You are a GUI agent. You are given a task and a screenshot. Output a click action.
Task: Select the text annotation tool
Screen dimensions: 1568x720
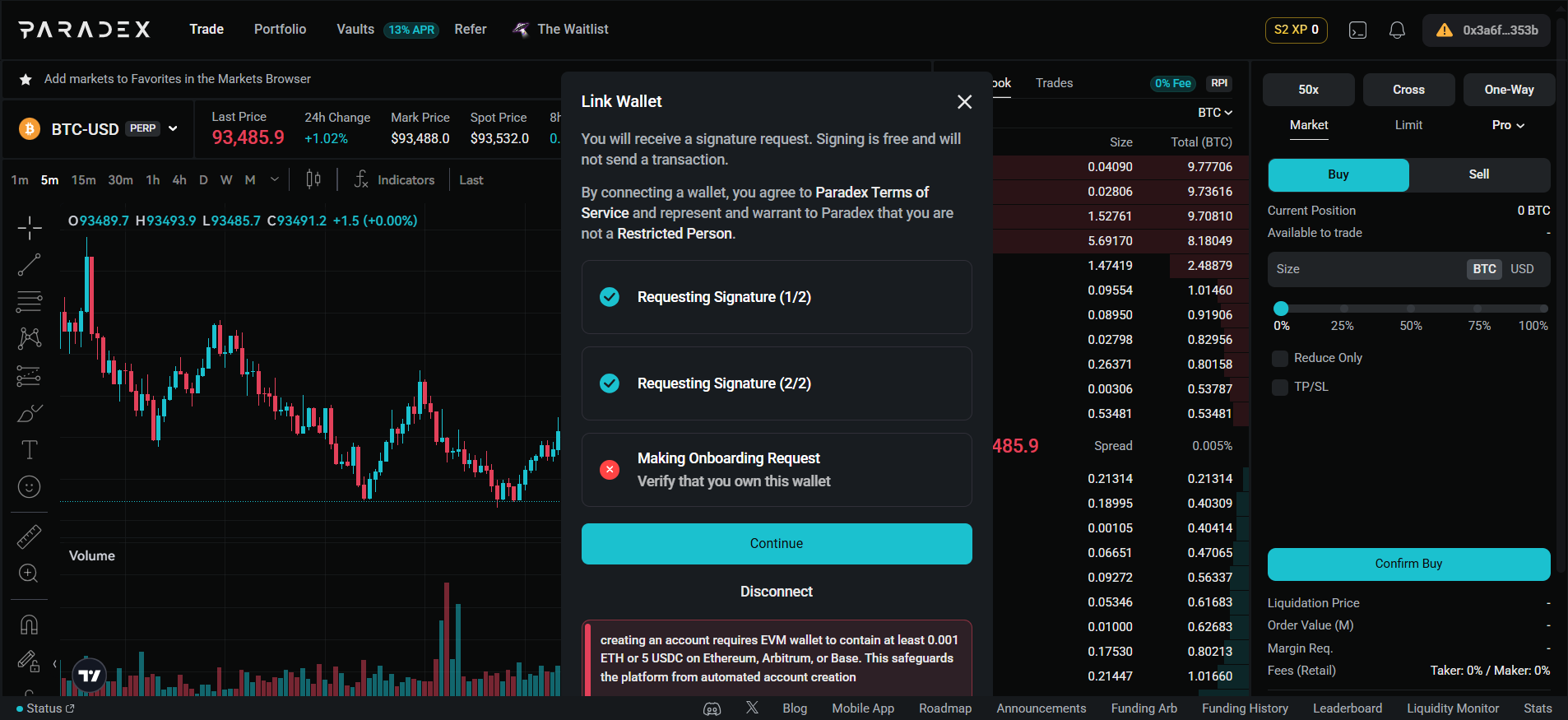(x=30, y=450)
